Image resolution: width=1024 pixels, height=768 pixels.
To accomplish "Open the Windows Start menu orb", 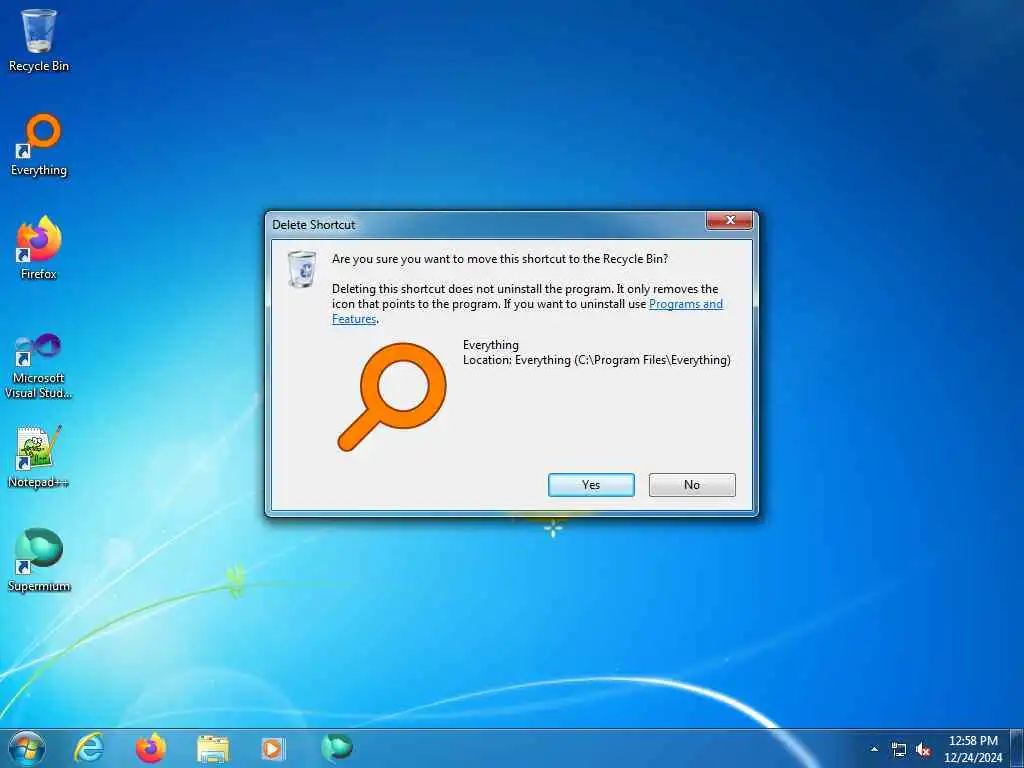I will click(x=27, y=748).
